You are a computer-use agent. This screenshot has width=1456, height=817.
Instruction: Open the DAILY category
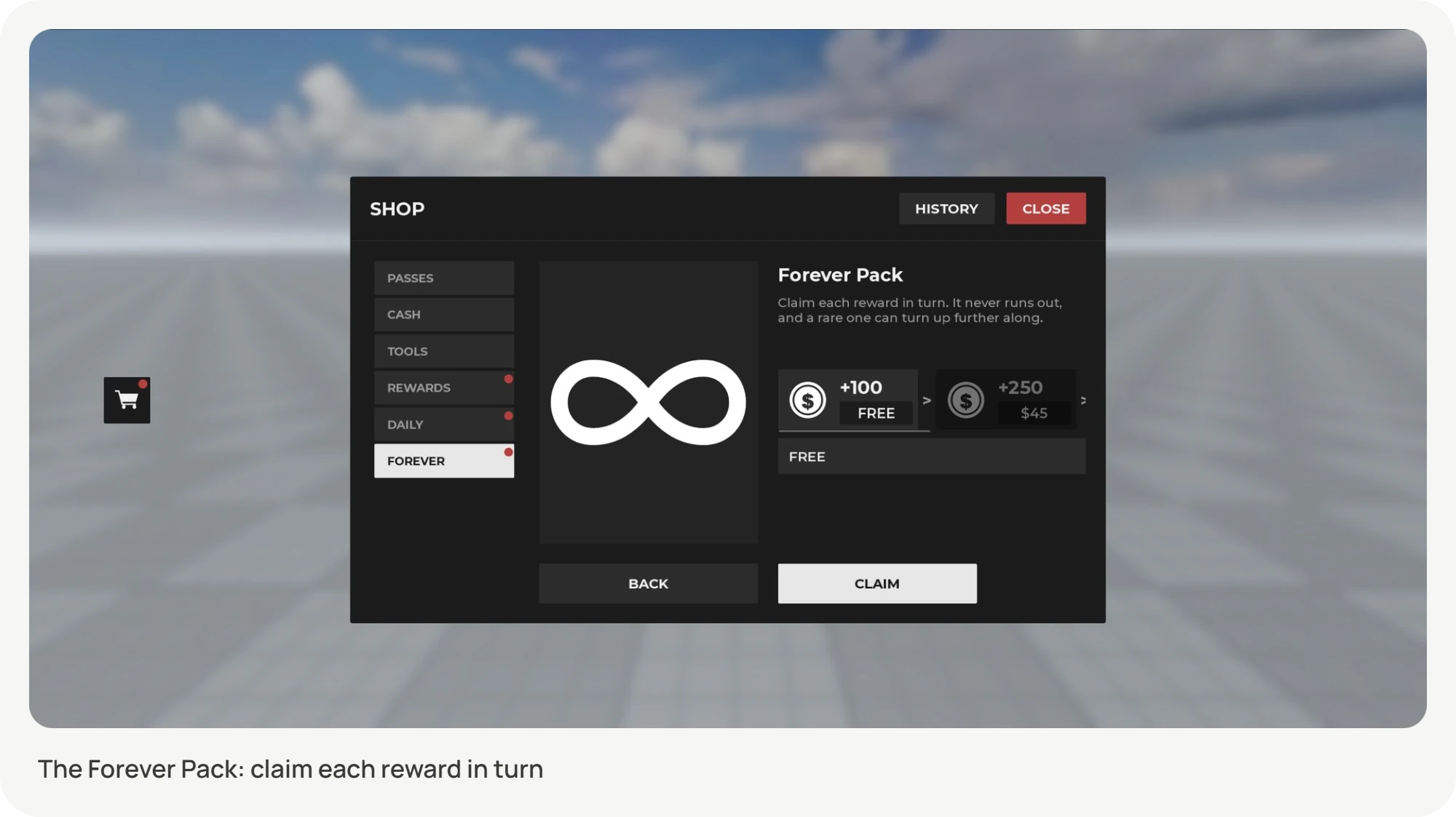444,425
